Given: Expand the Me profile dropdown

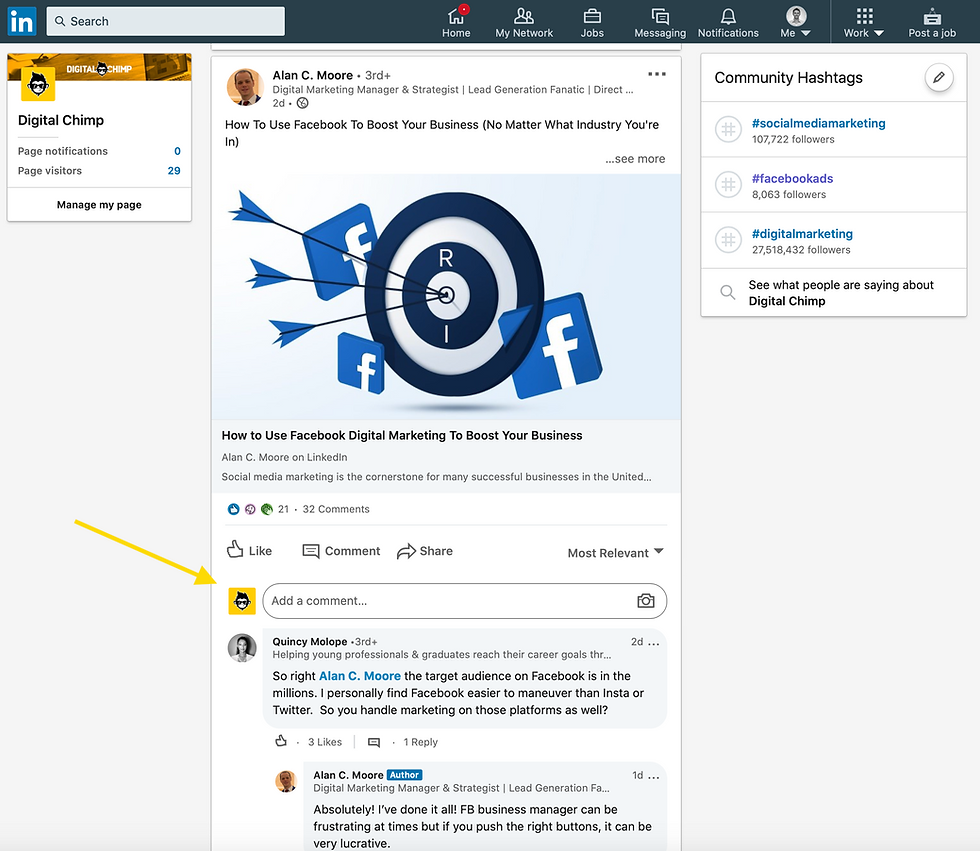Looking at the screenshot, I should tap(796, 22).
